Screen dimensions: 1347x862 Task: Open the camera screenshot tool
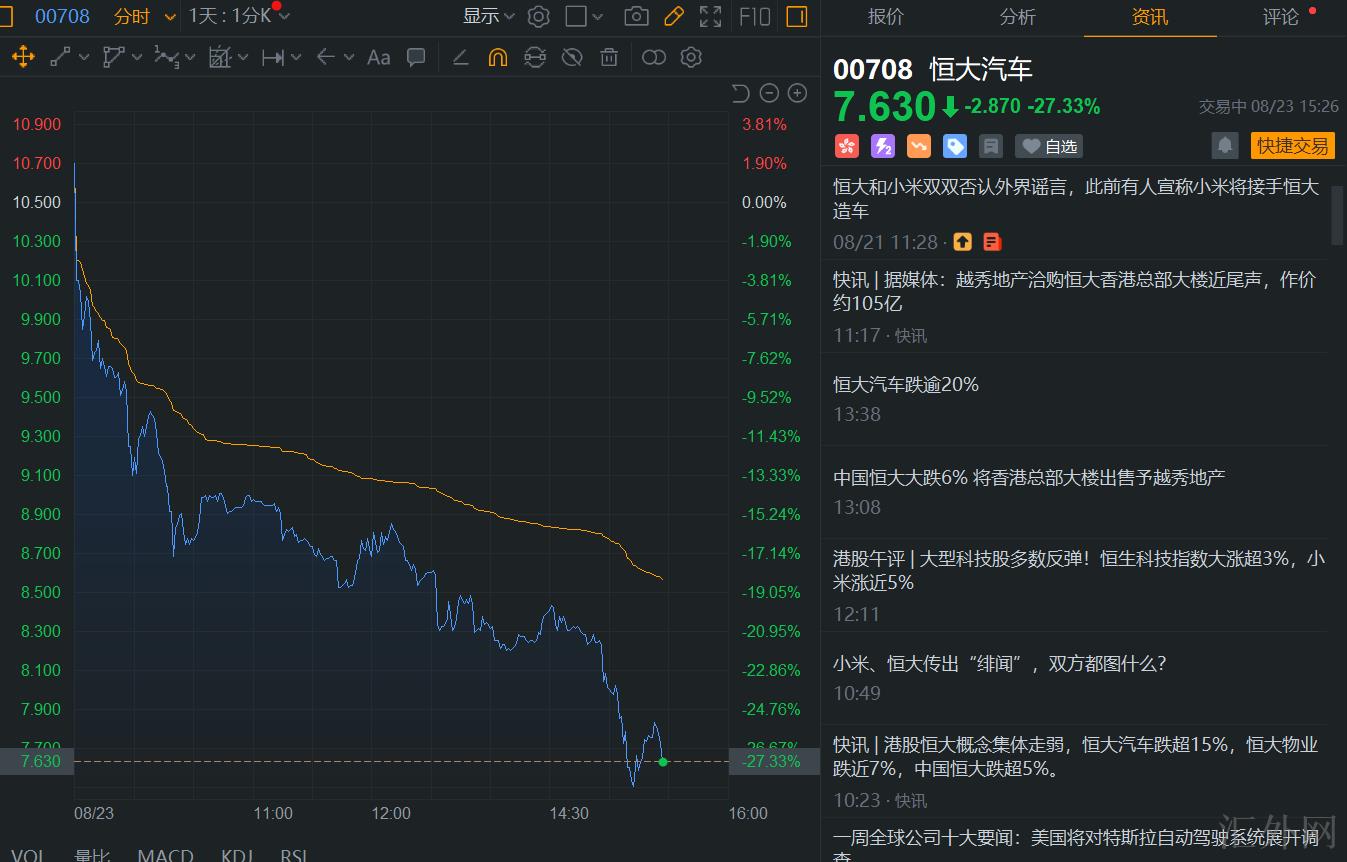(636, 16)
